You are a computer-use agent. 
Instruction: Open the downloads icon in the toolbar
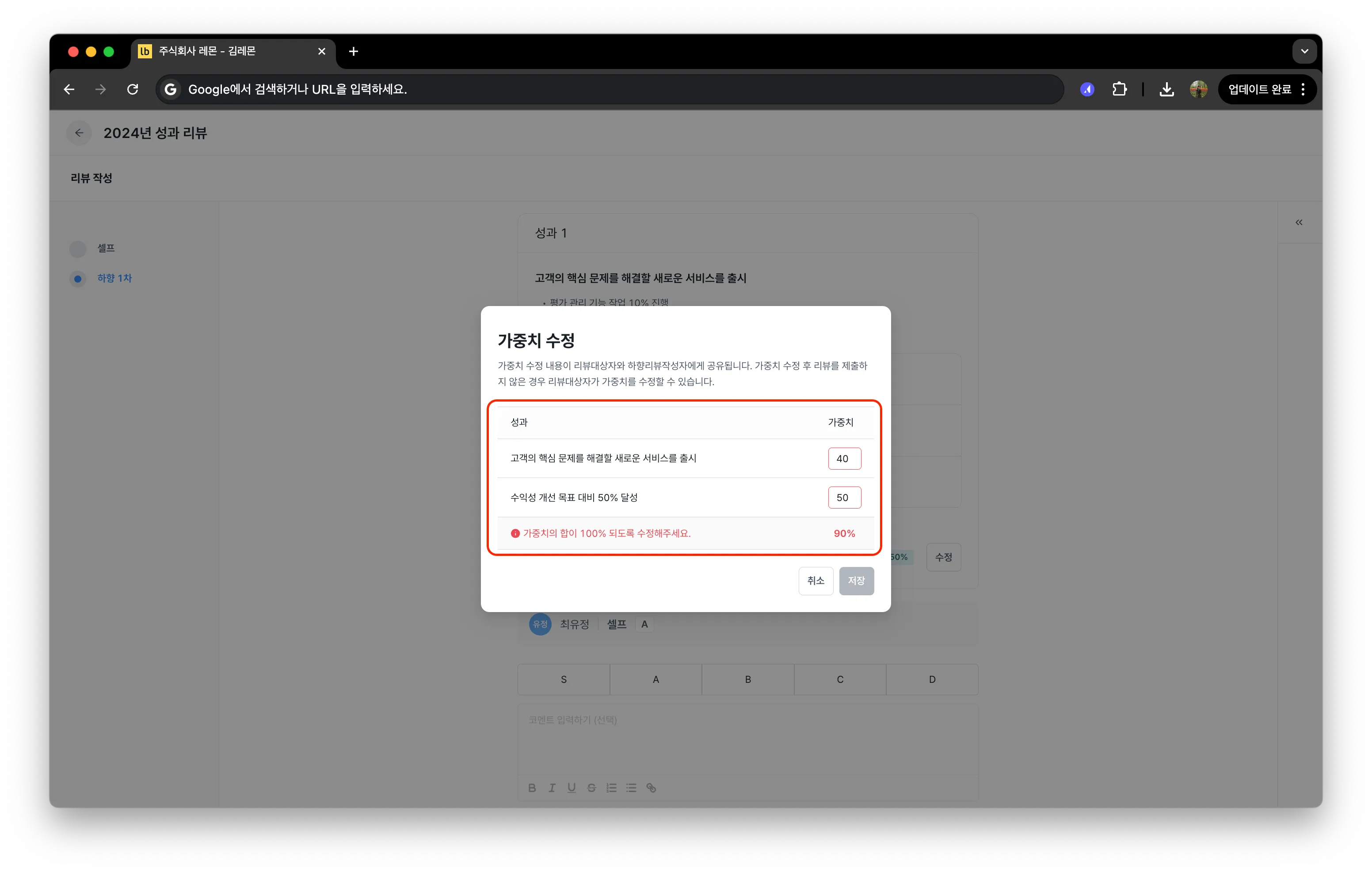(1166, 89)
